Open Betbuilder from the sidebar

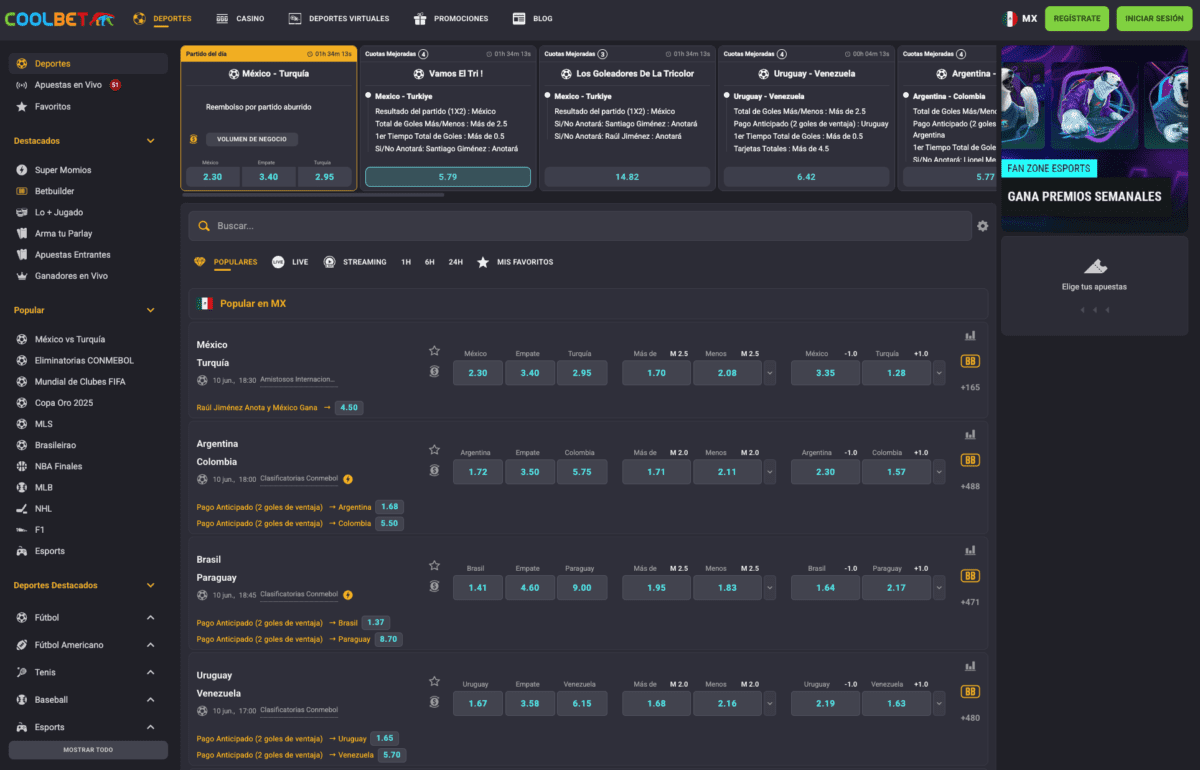tap(54, 191)
